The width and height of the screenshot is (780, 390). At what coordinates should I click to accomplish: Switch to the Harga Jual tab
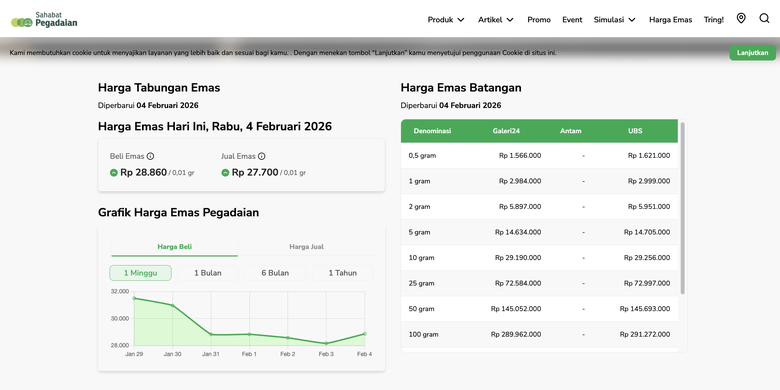(306, 247)
